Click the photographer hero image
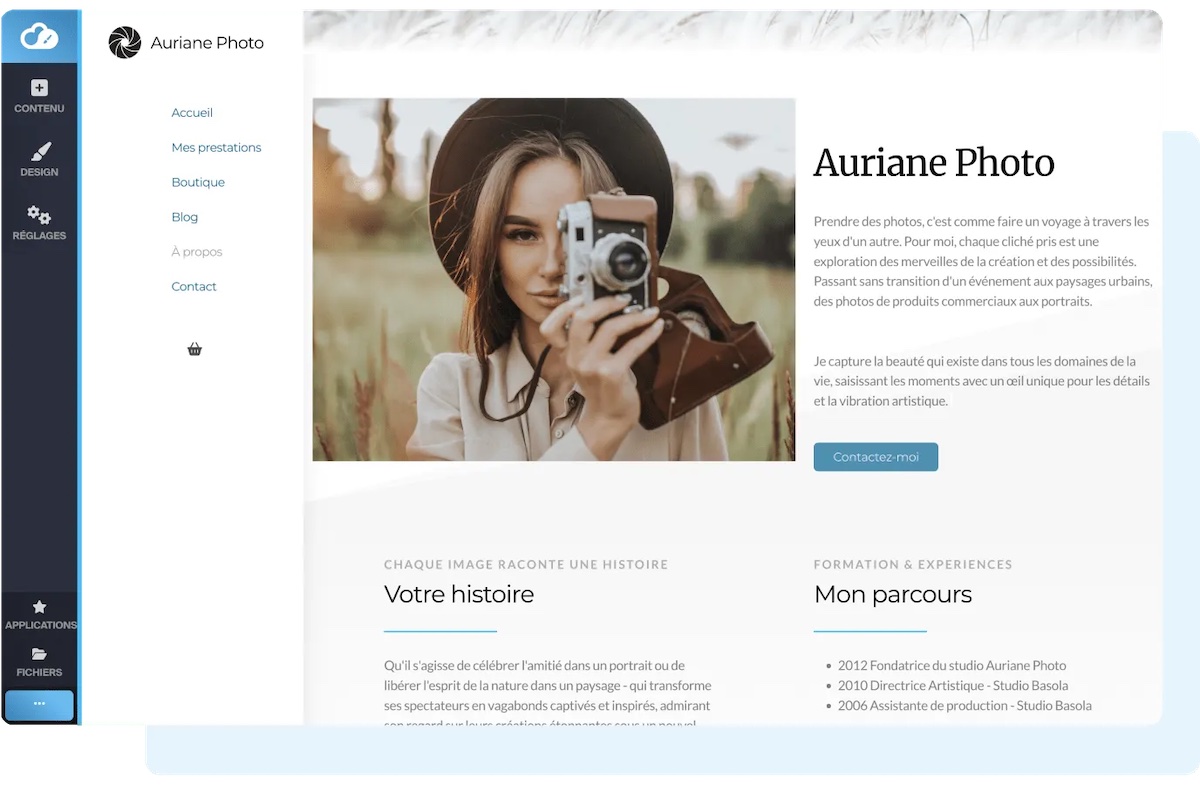 554,279
